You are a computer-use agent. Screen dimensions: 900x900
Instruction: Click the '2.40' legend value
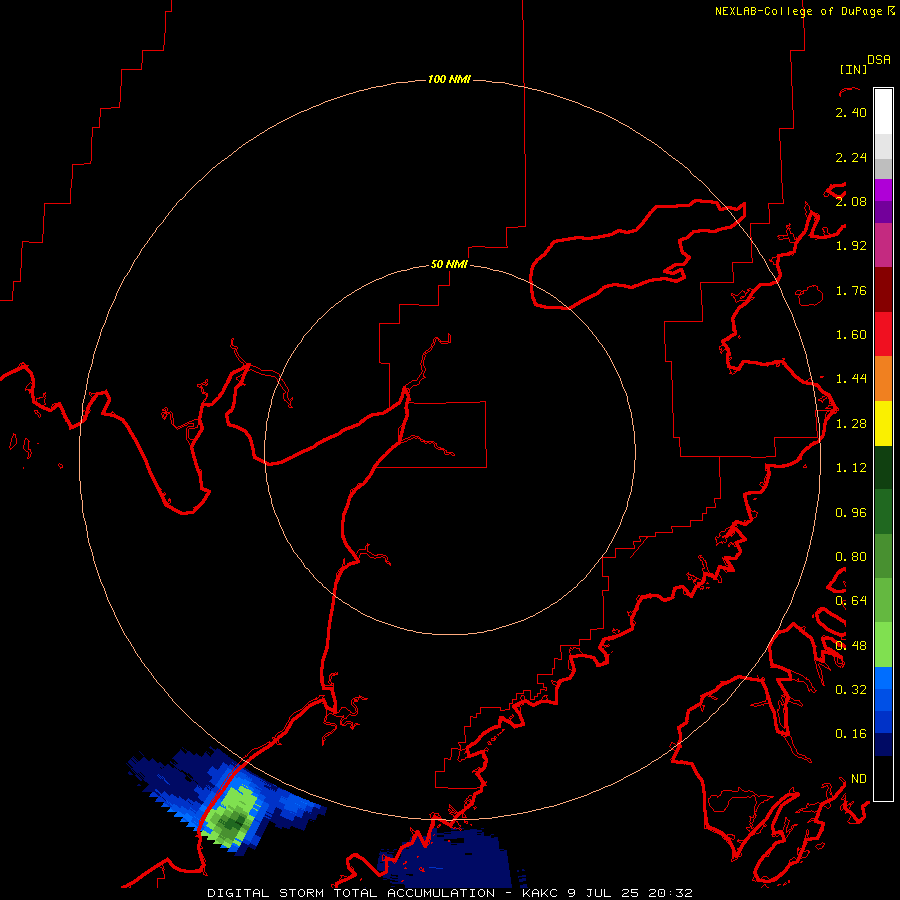tap(851, 112)
